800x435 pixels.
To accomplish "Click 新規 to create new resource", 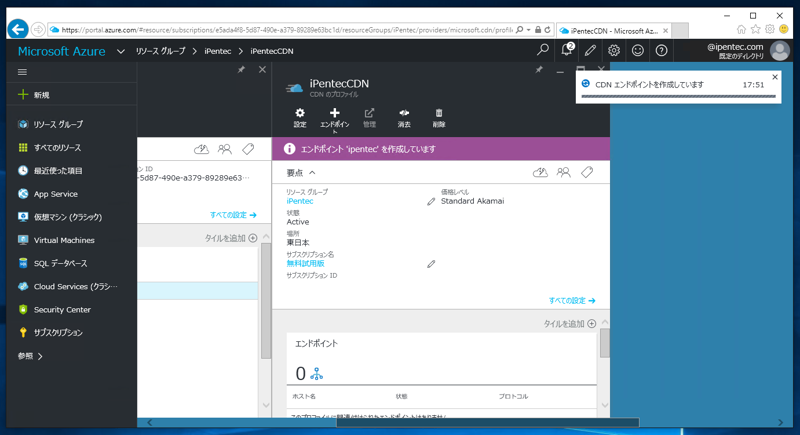I will 71,95.
